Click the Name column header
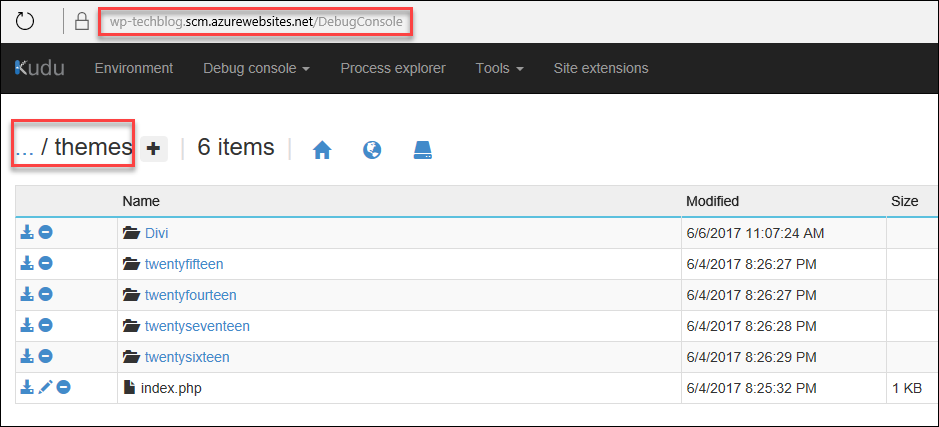939x427 pixels. click(141, 201)
